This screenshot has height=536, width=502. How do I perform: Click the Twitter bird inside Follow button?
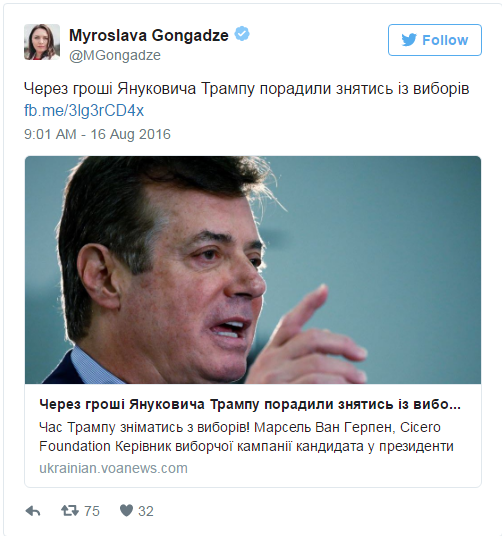(x=409, y=40)
